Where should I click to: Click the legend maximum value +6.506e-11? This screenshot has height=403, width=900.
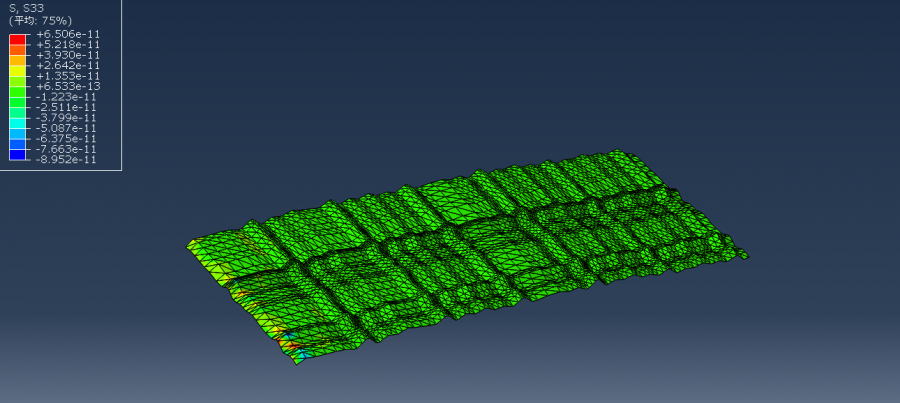pos(68,34)
